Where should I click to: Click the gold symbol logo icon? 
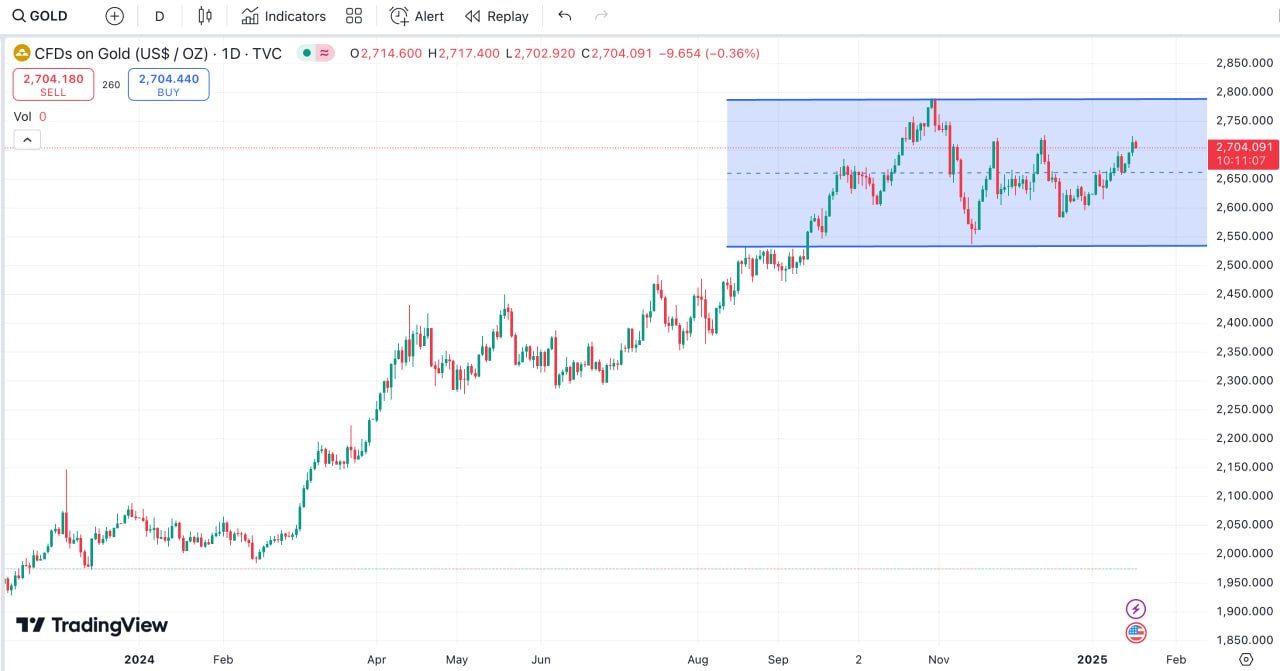coord(22,53)
